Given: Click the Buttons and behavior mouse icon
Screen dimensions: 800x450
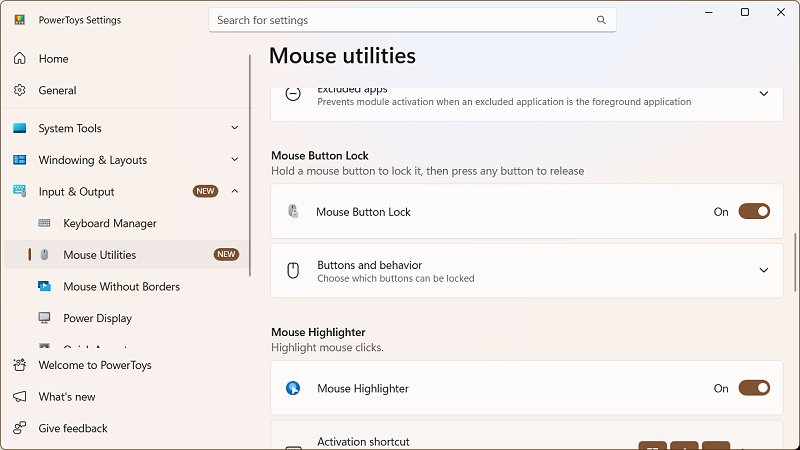Looking at the screenshot, I should (x=293, y=270).
